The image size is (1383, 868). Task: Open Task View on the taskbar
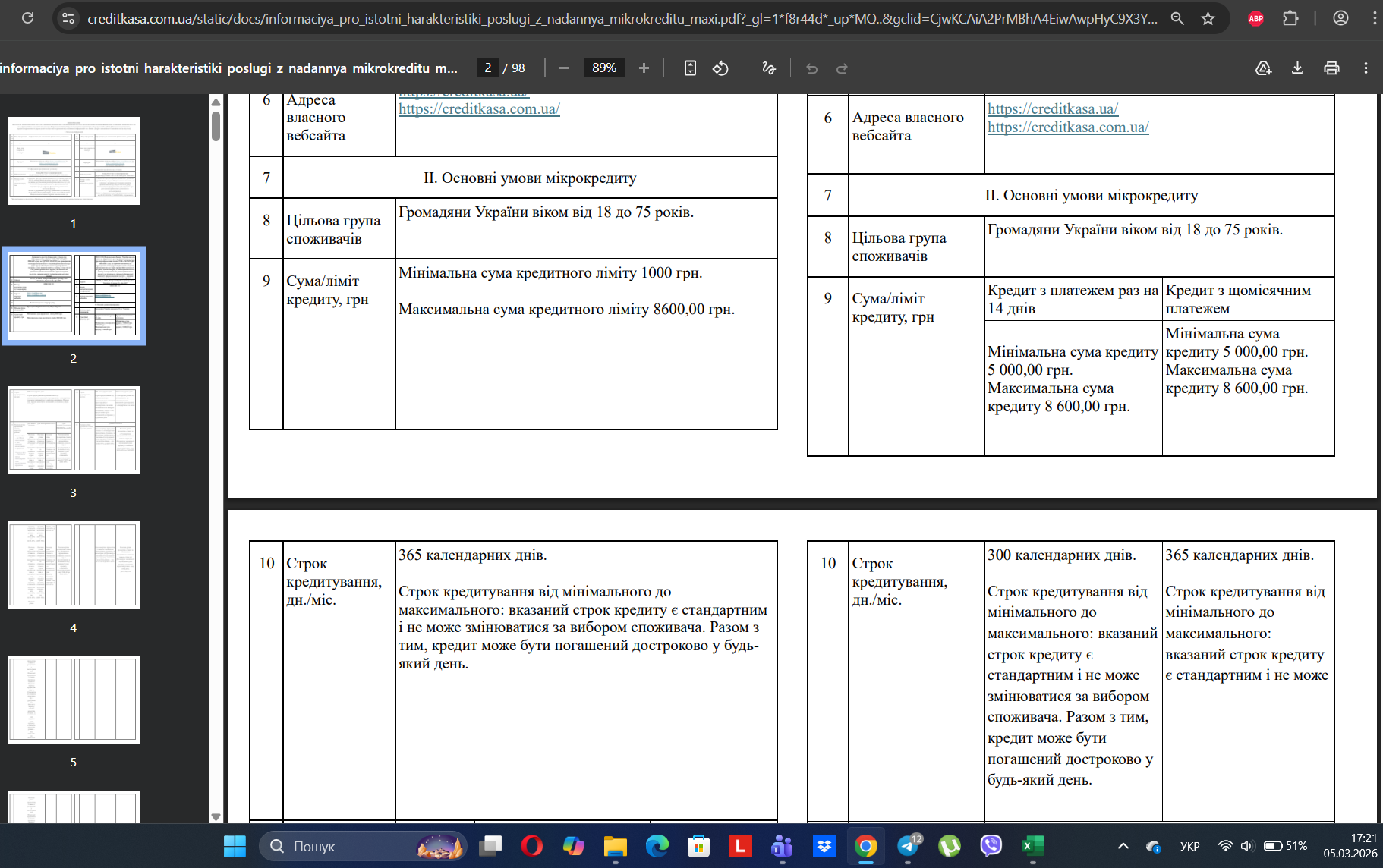coord(490,846)
